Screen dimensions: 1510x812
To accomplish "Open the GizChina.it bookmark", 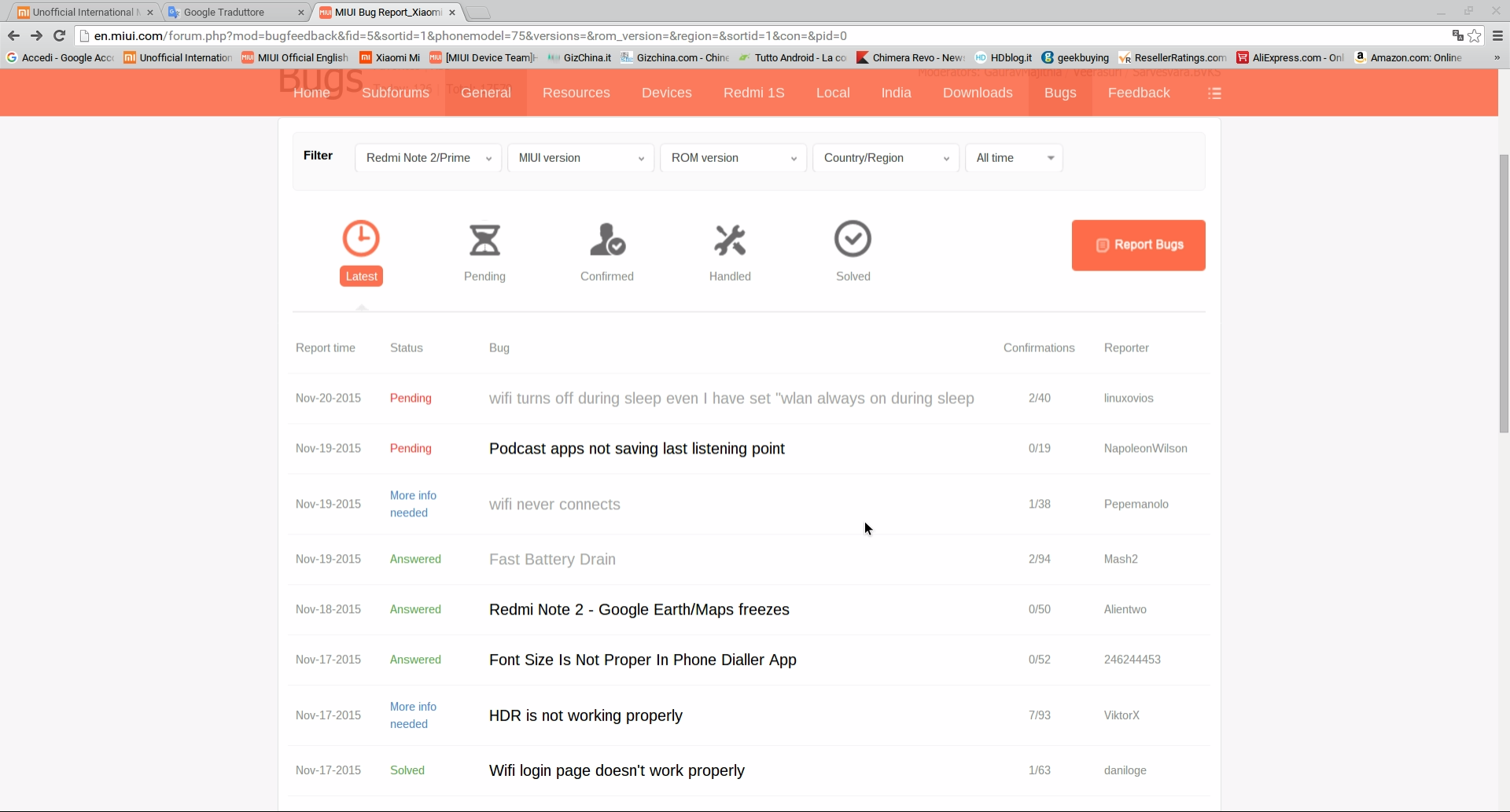I will [580, 57].
